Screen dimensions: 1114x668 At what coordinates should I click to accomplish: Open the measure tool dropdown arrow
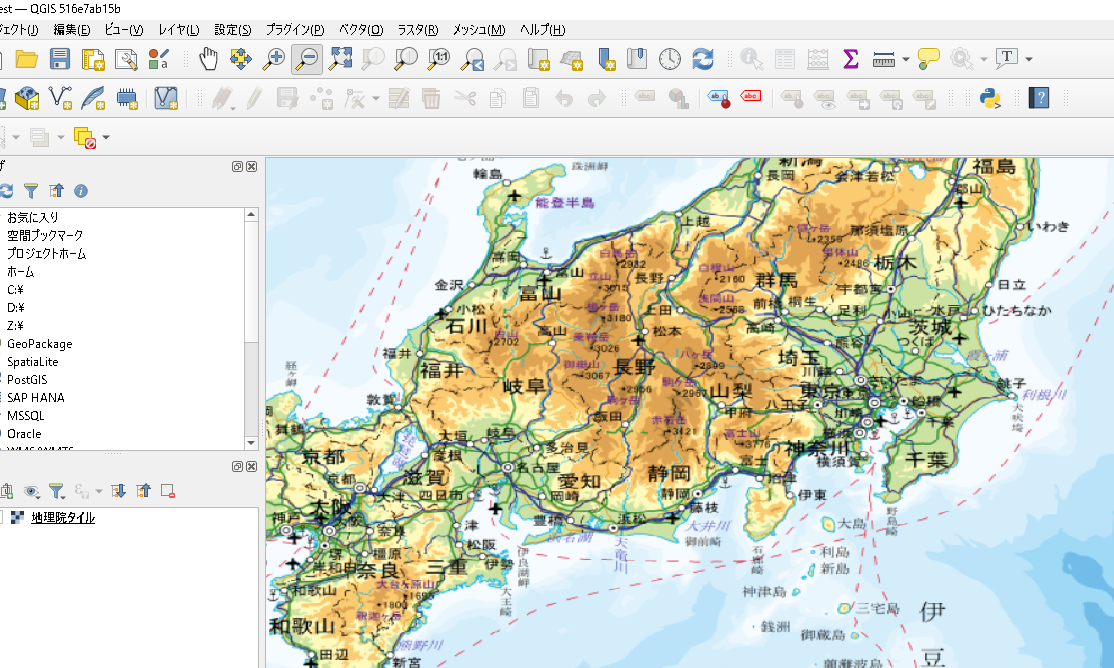click(905, 60)
